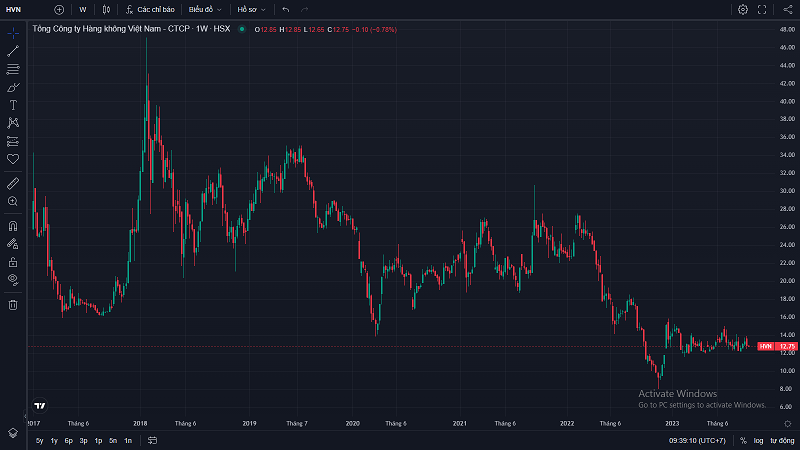This screenshot has height=450, width=800.
Task: Toggle the magnet snap mode
Action: click(x=13, y=225)
